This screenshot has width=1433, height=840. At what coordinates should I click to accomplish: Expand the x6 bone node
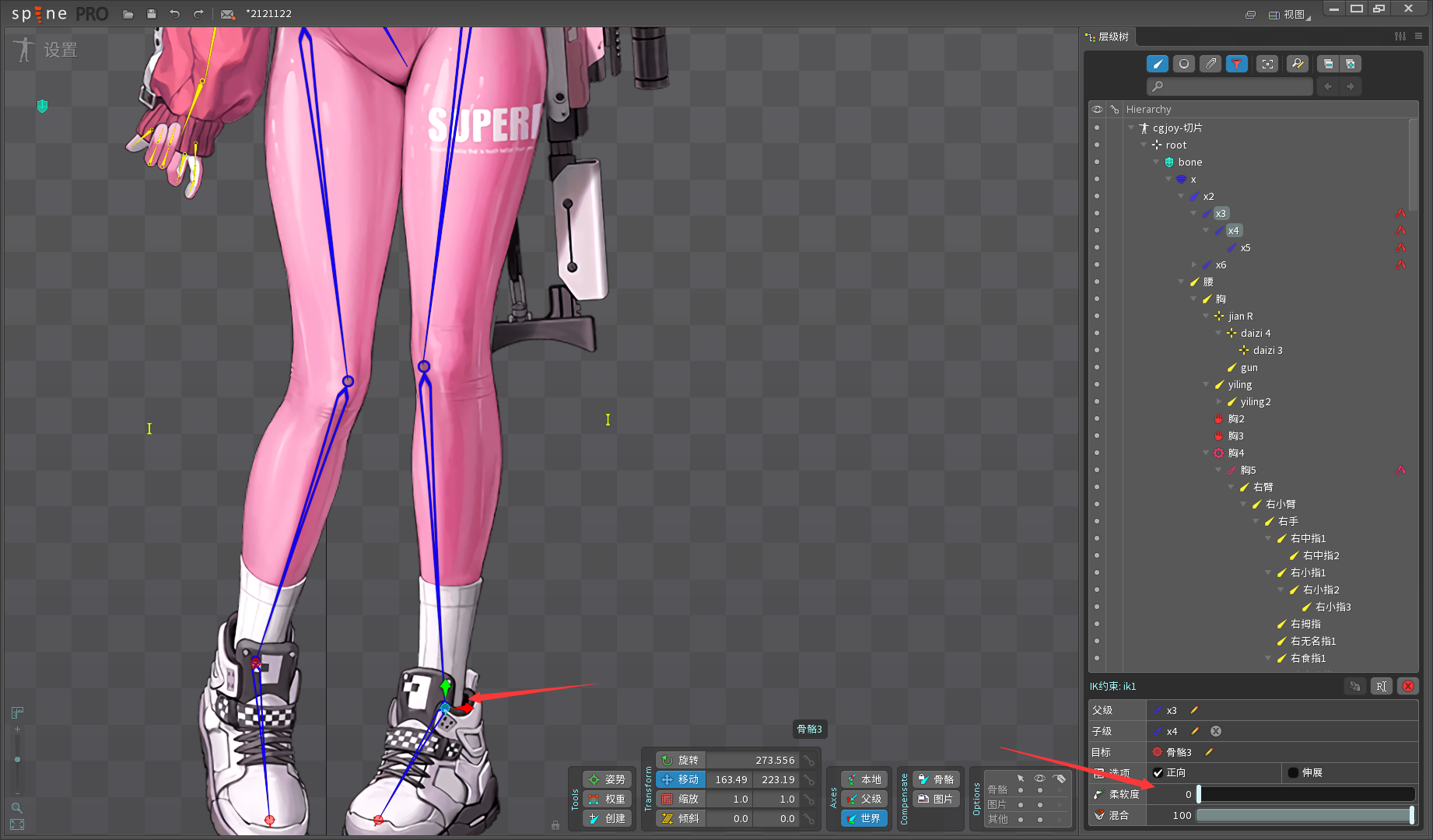1194,264
